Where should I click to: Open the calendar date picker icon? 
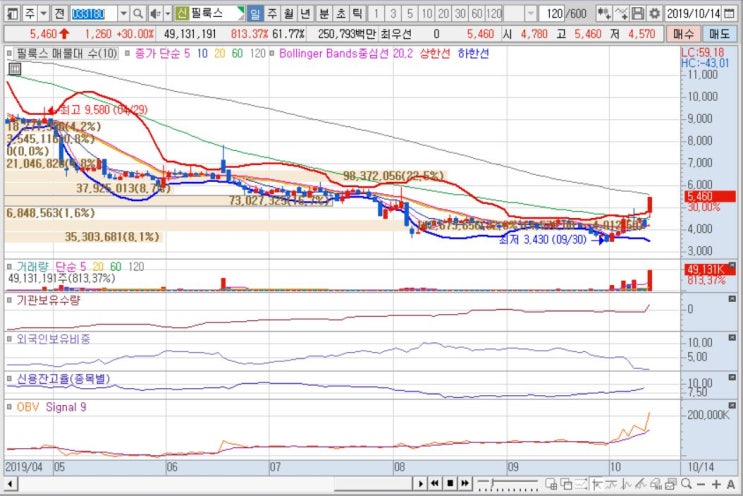(x=729, y=14)
